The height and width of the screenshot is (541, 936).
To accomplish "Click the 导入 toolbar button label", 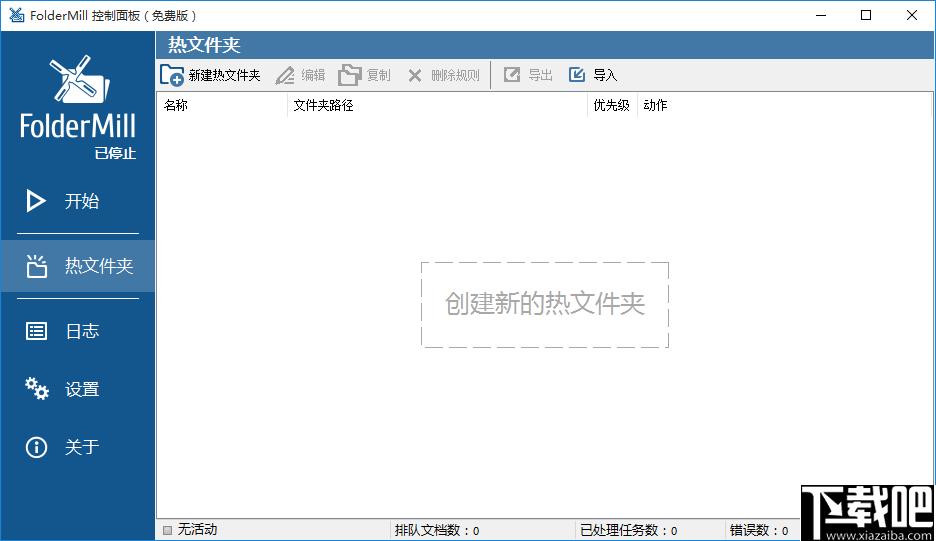I will (x=605, y=75).
